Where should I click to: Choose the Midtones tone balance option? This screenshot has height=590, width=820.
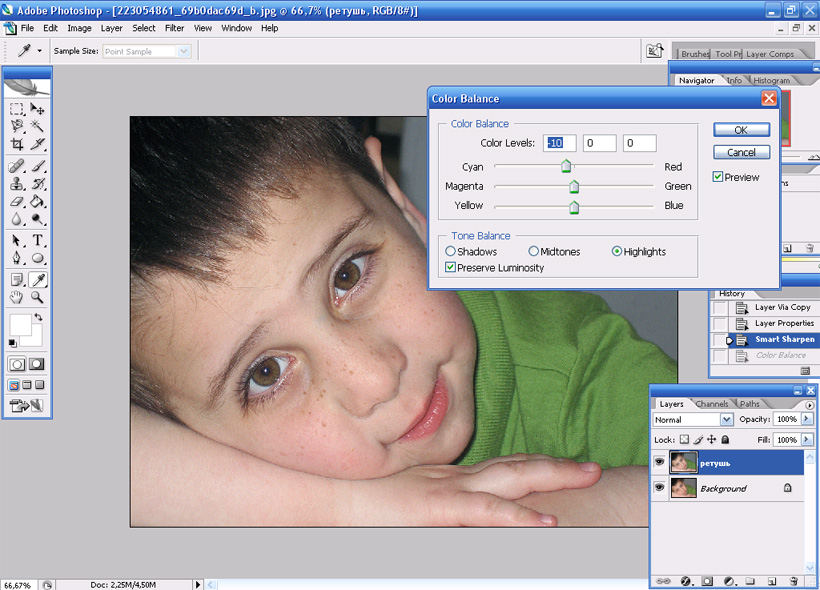coord(533,252)
